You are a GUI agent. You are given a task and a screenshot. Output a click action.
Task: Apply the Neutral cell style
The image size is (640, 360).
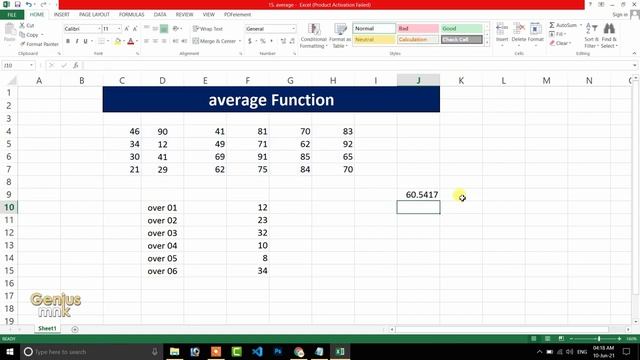coord(374,40)
